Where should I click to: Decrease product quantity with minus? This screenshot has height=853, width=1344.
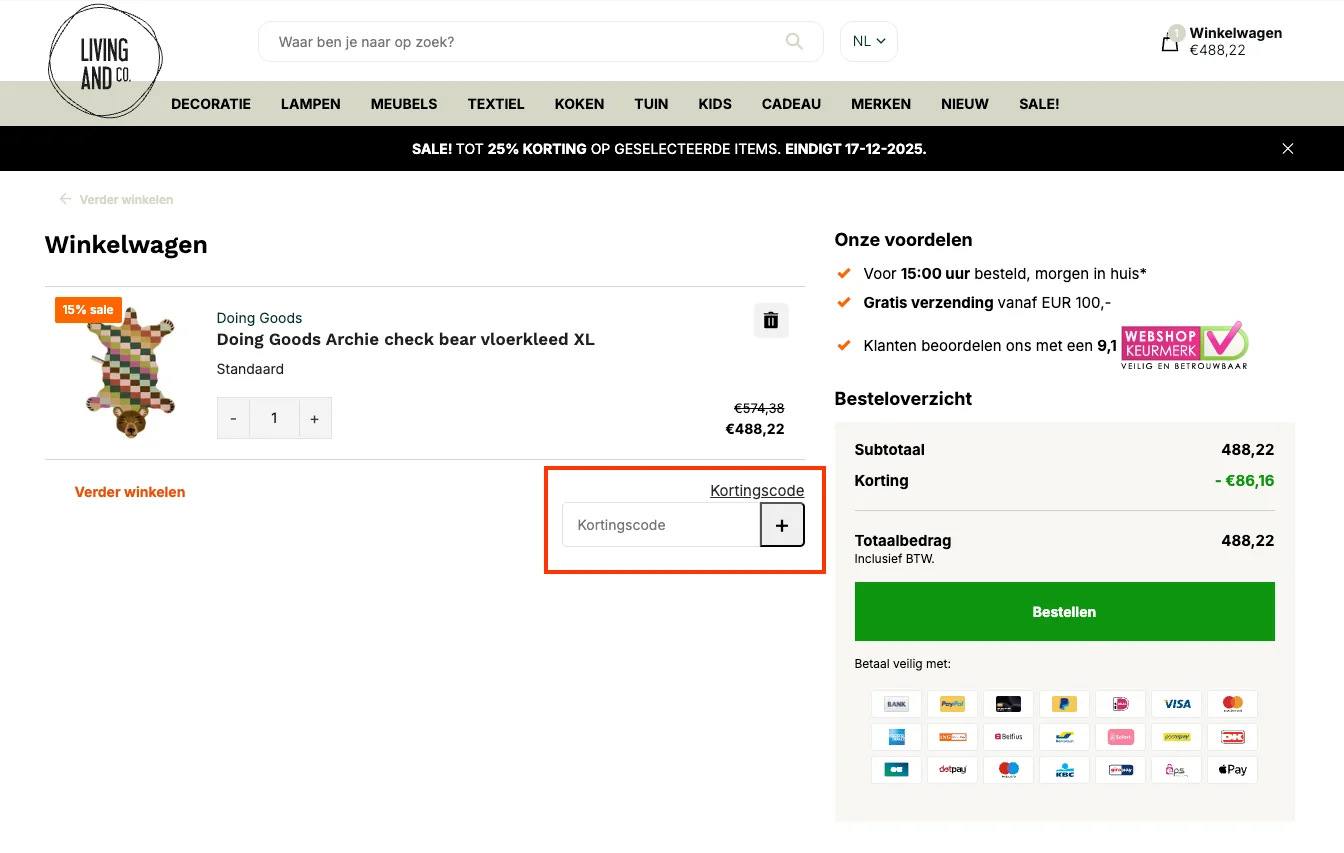click(x=233, y=419)
